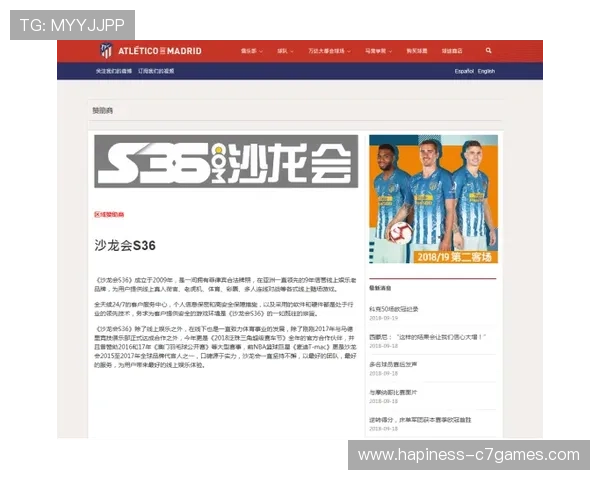Screen dimensions: 600x480
Task: Open the 2018/19 第二客场 kit promo image
Action: (x=433, y=199)
